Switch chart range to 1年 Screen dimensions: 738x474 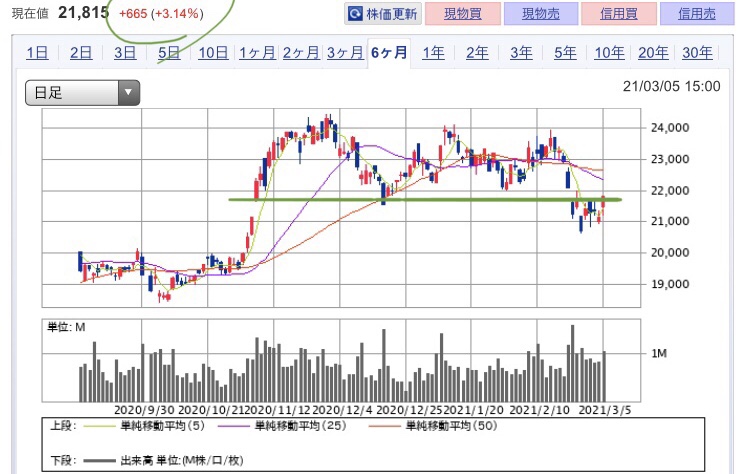pos(433,53)
